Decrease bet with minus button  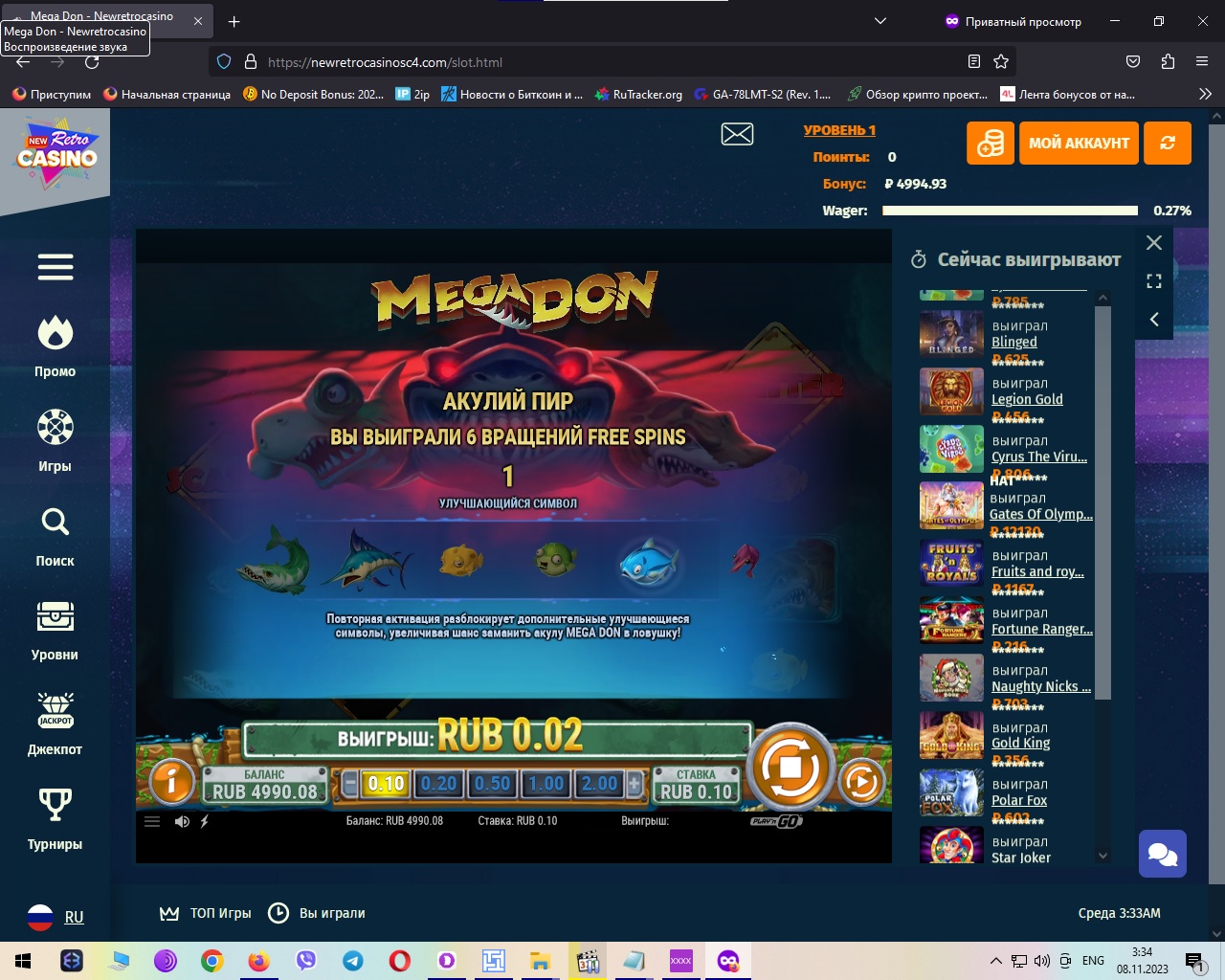coord(350,784)
